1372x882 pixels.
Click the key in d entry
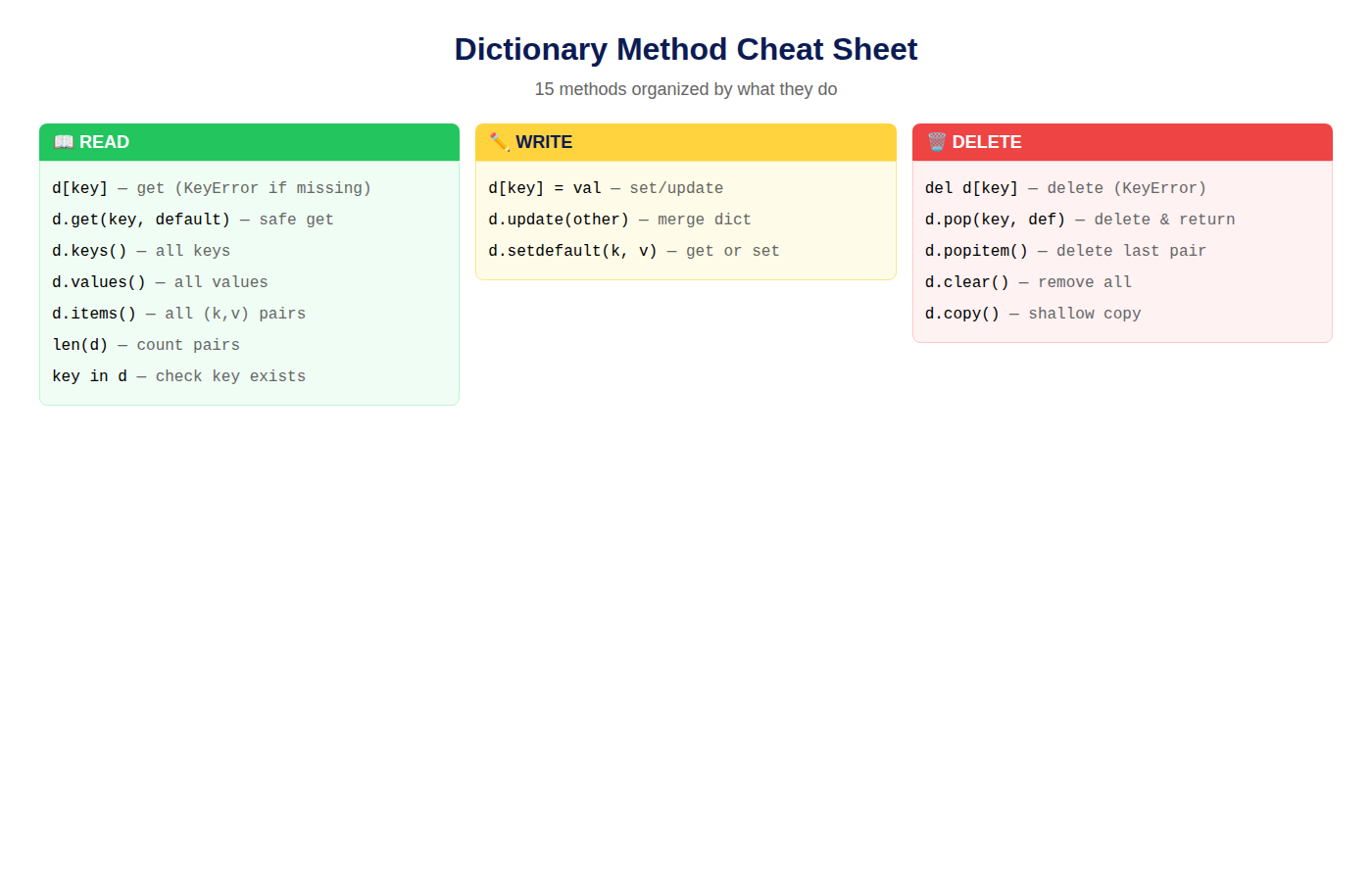(x=179, y=376)
